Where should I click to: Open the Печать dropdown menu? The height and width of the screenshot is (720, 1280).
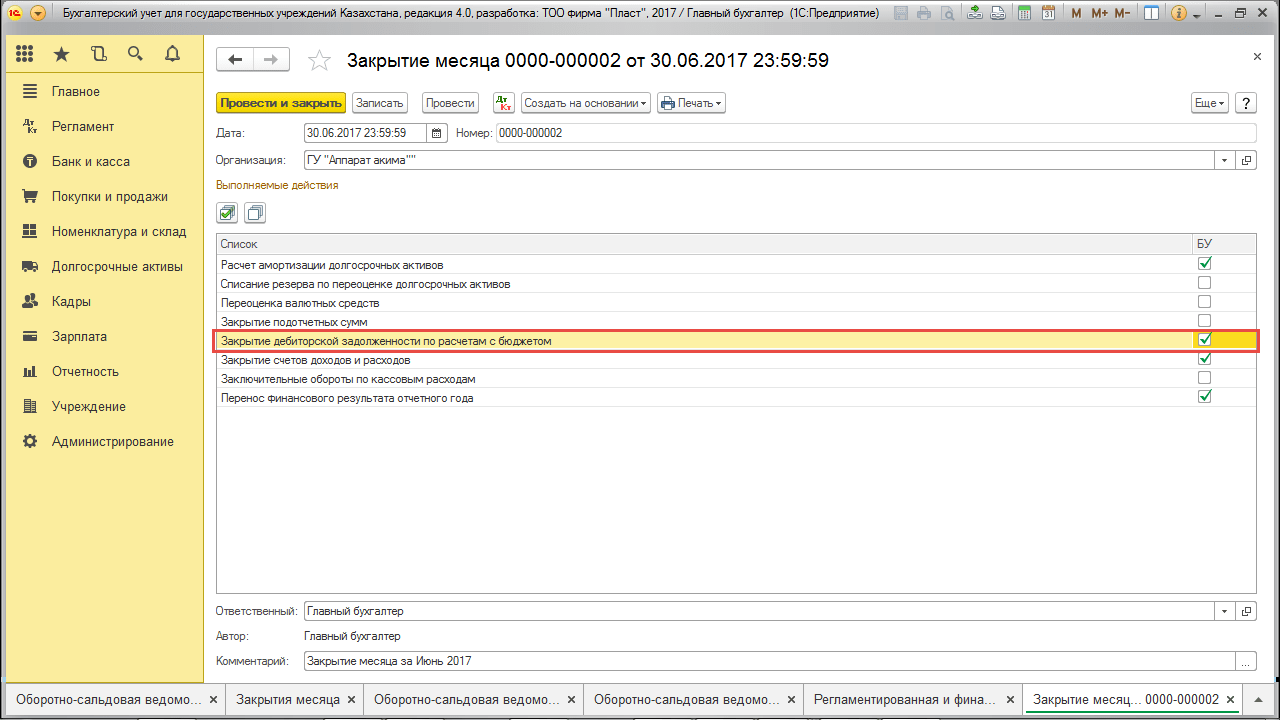pyautogui.click(x=690, y=103)
